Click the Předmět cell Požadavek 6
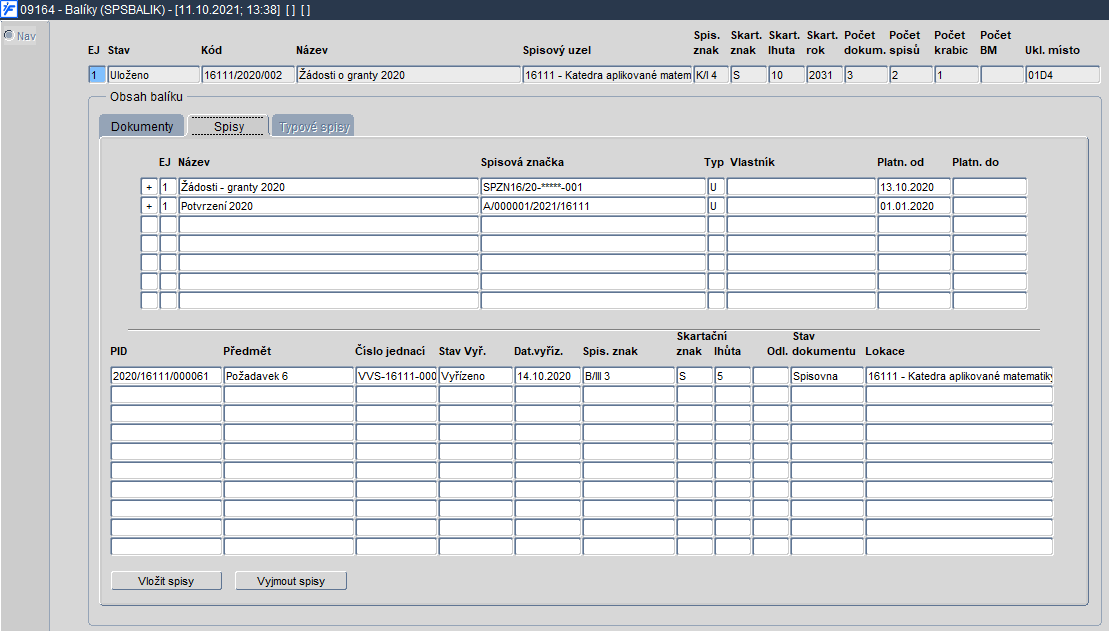Viewport: 1109px width, 631px height. point(289,376)
